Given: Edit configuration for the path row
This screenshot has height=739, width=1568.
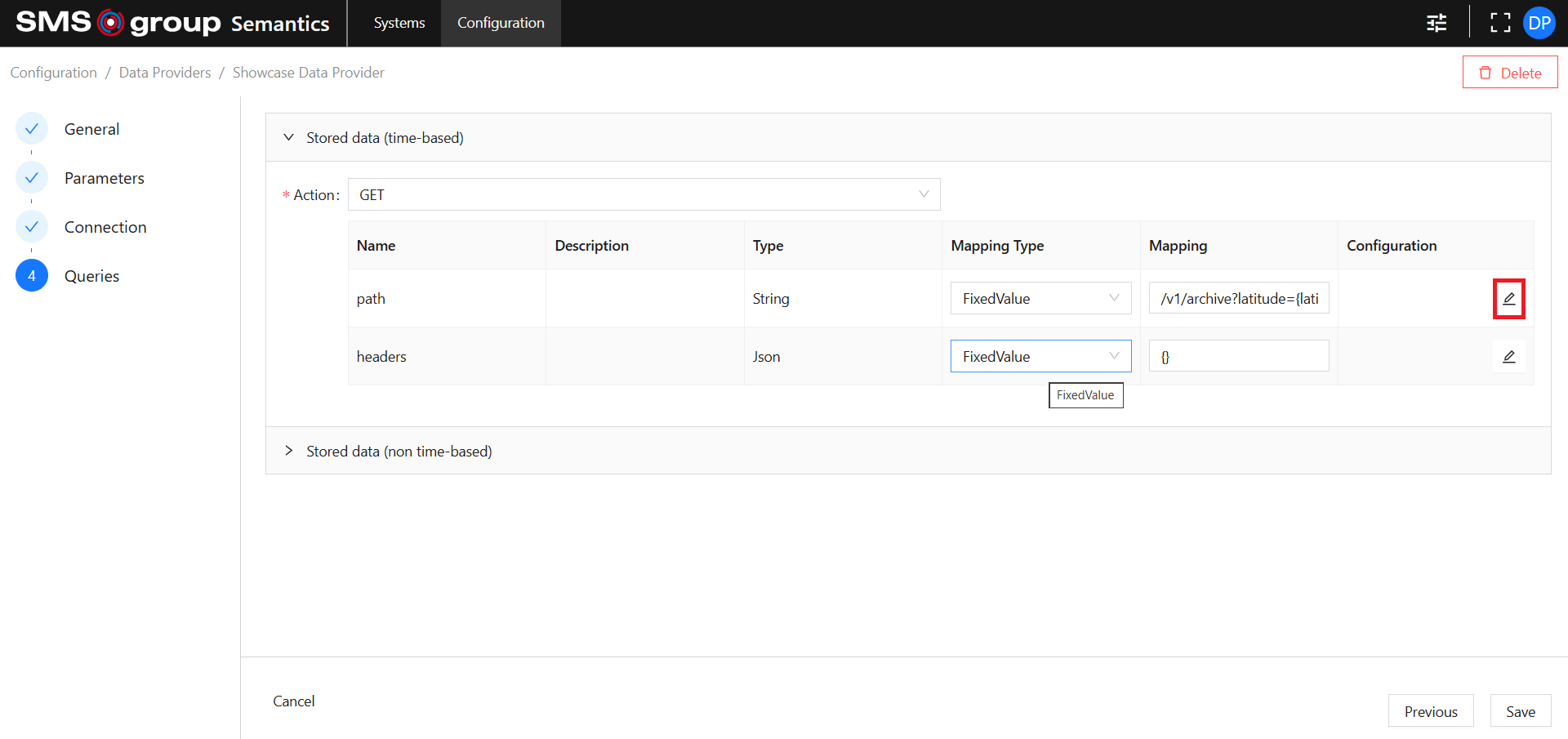Looking at the screenshot, I should click(x=1509, y=299).
